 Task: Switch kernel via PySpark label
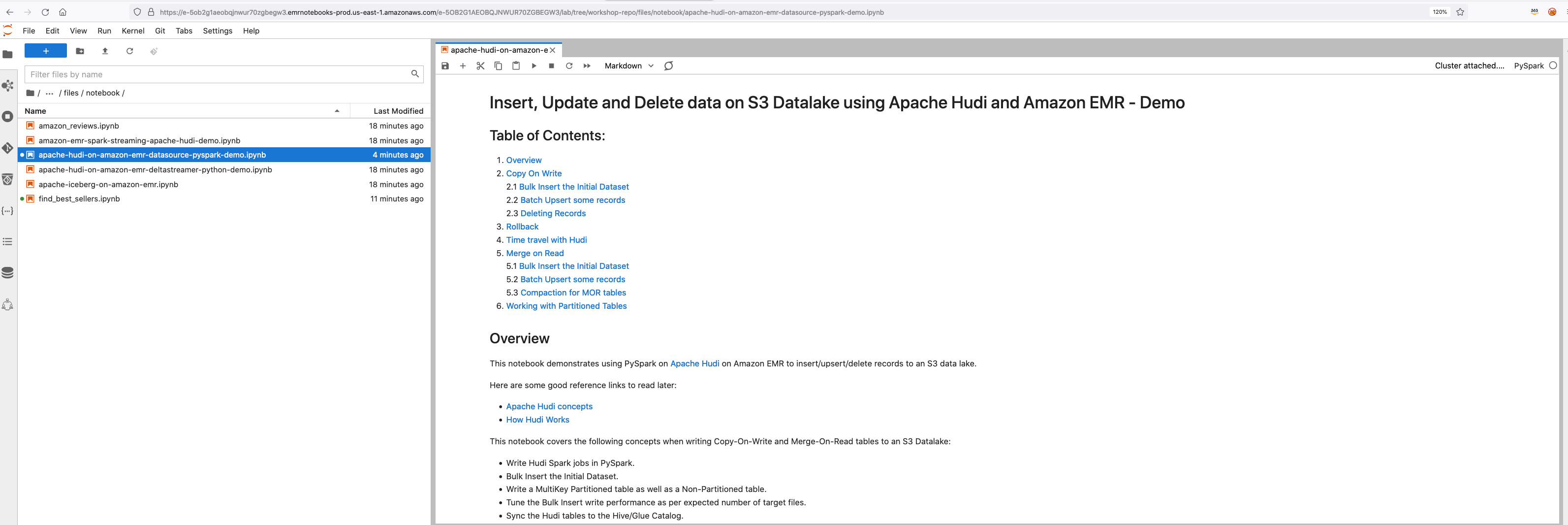(x=1529, y=66)
